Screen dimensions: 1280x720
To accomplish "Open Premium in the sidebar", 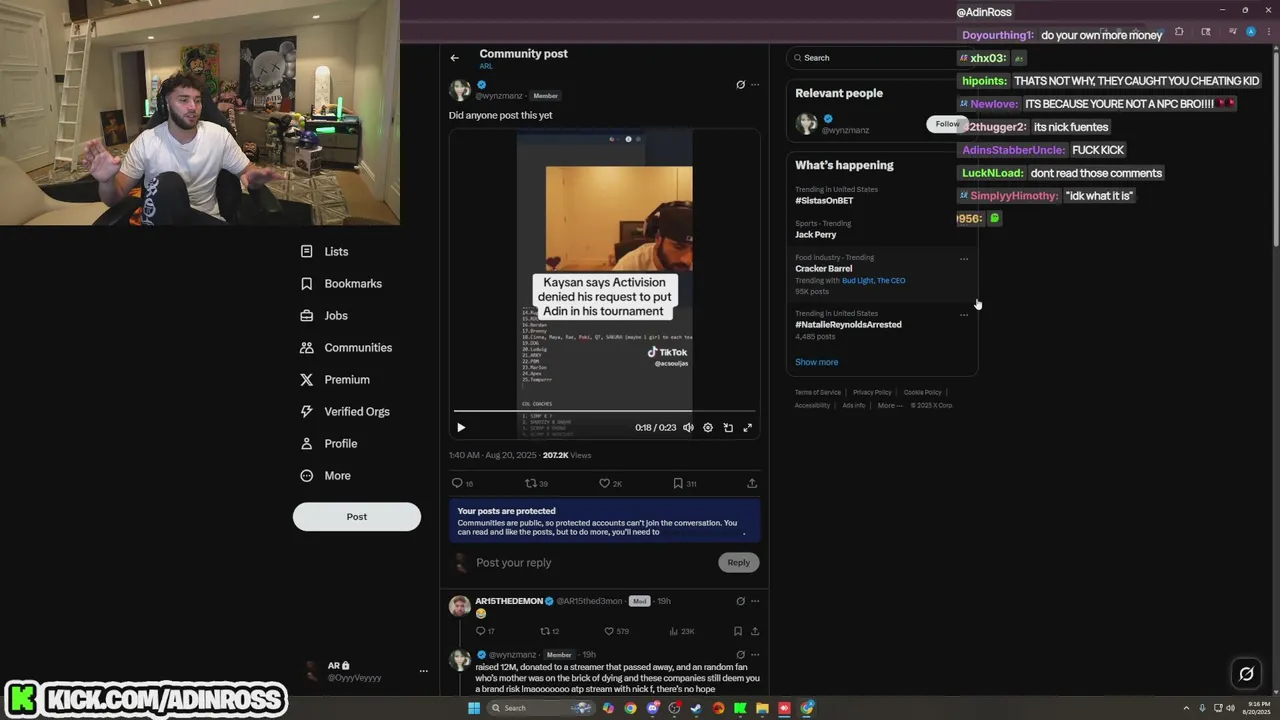I will coord(335,380).
